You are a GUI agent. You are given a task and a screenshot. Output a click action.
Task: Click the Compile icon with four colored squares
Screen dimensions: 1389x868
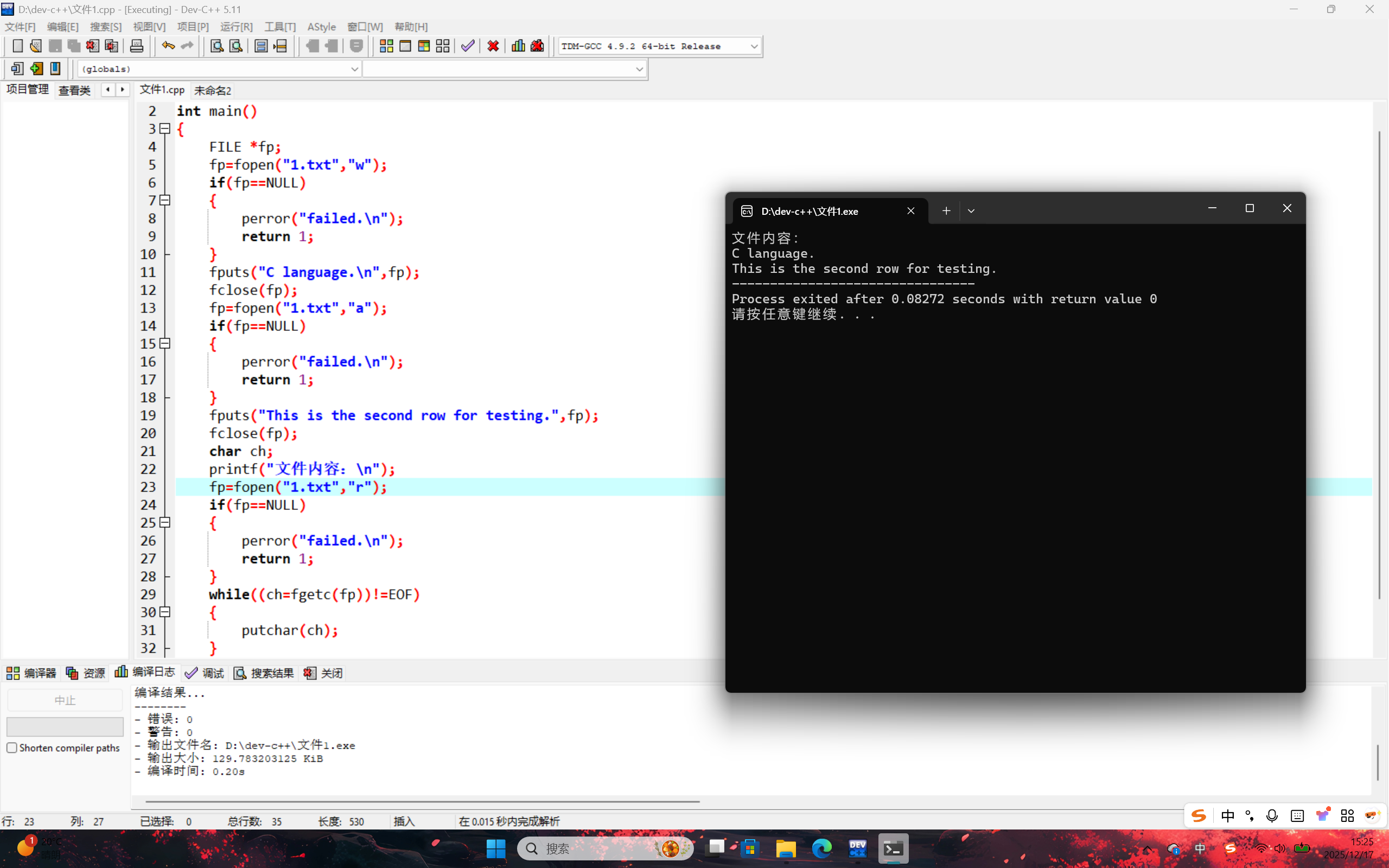(x=386, y=46)
